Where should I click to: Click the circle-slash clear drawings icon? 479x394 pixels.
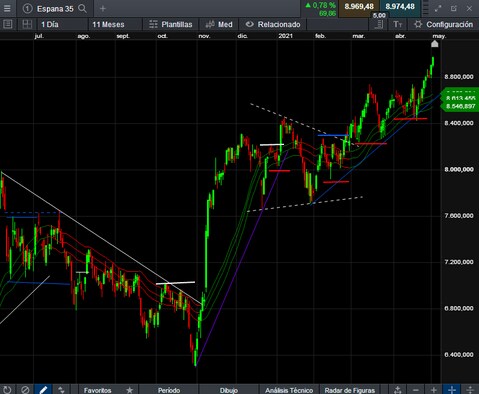25,390
